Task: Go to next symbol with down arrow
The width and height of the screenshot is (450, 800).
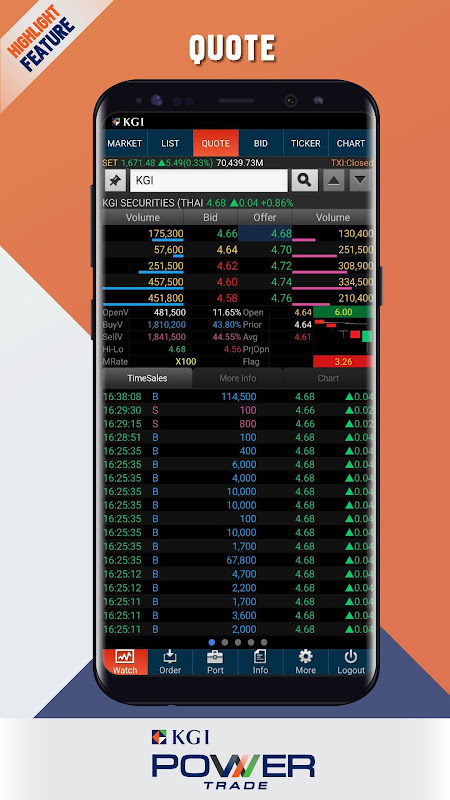Action: point(360,181)
